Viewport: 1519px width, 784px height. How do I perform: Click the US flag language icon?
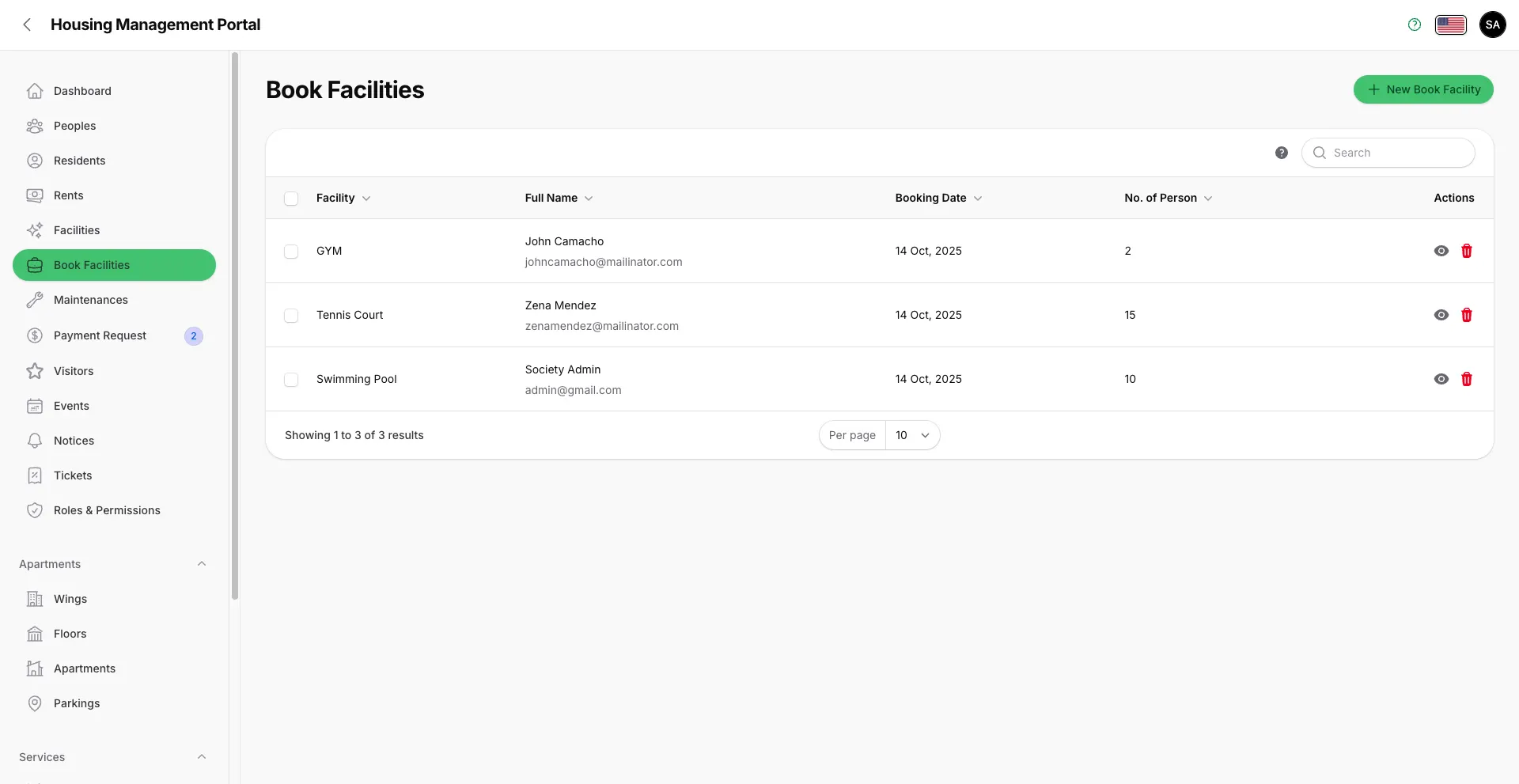pyautogui.click(x=1450, y=25)
